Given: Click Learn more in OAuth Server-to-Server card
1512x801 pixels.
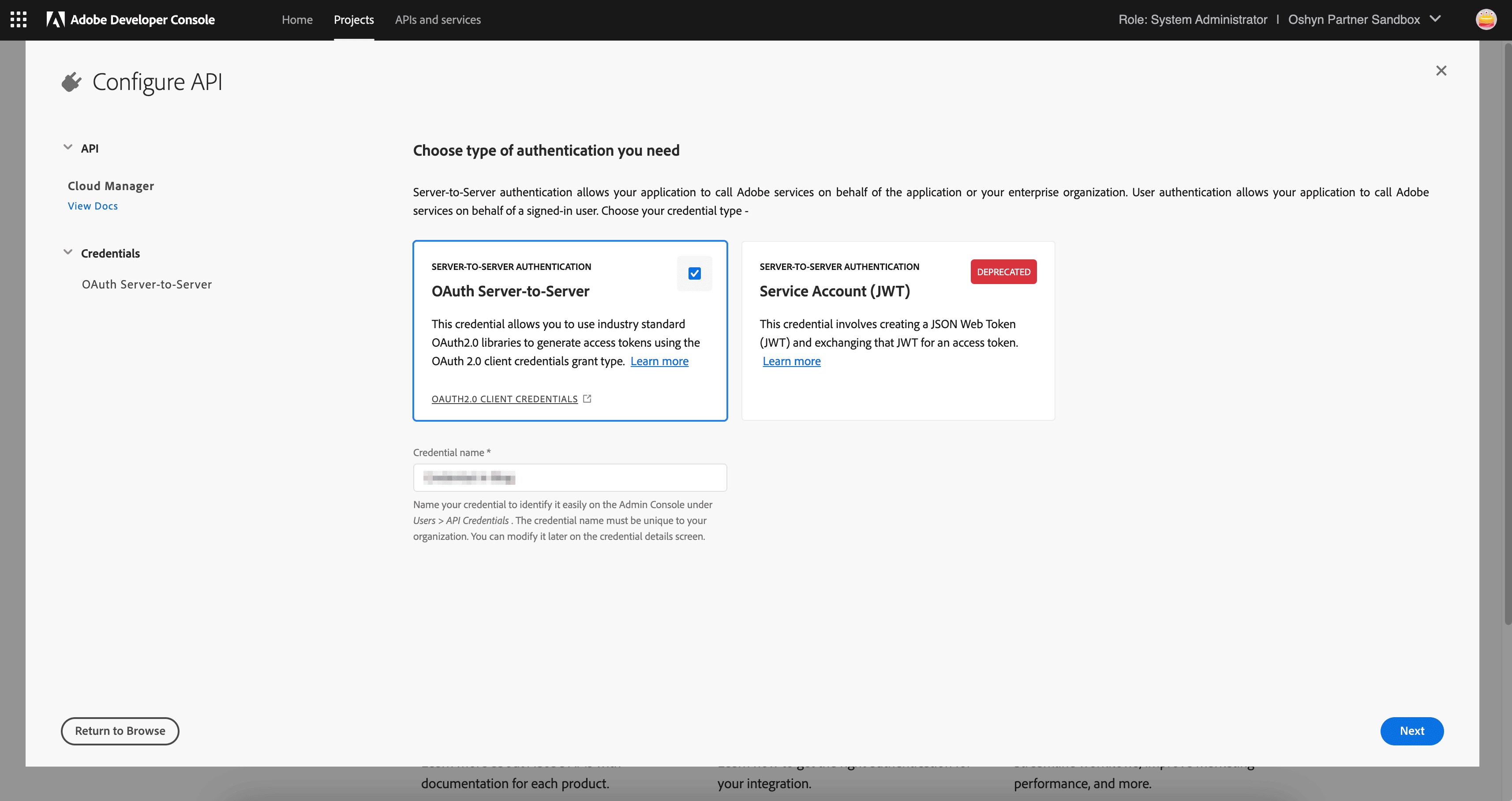Looking at the screenshot, I should (x=659, y=361).
